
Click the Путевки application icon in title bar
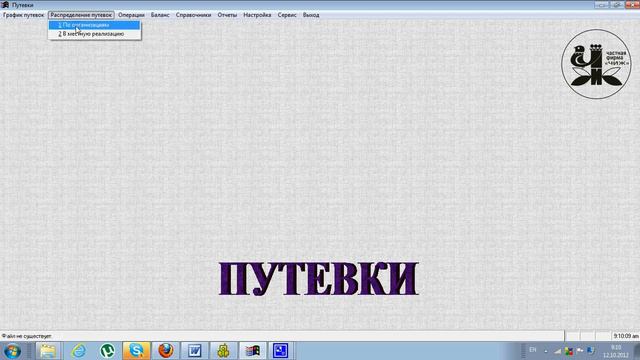pos(5,5)
